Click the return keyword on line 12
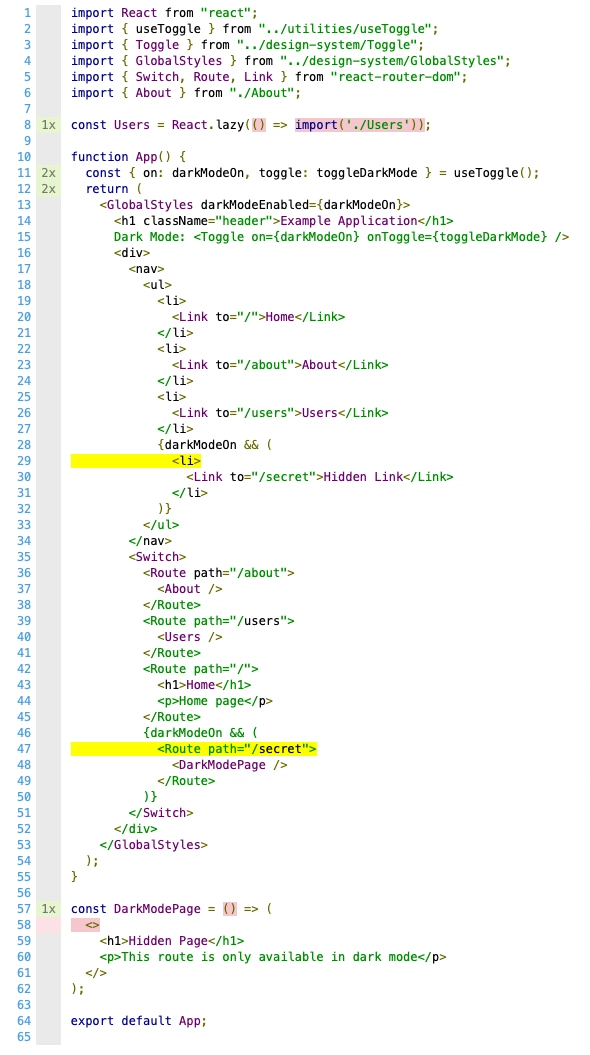Image resolution: width=590 pixels, height=1055 pixels. 107,189
